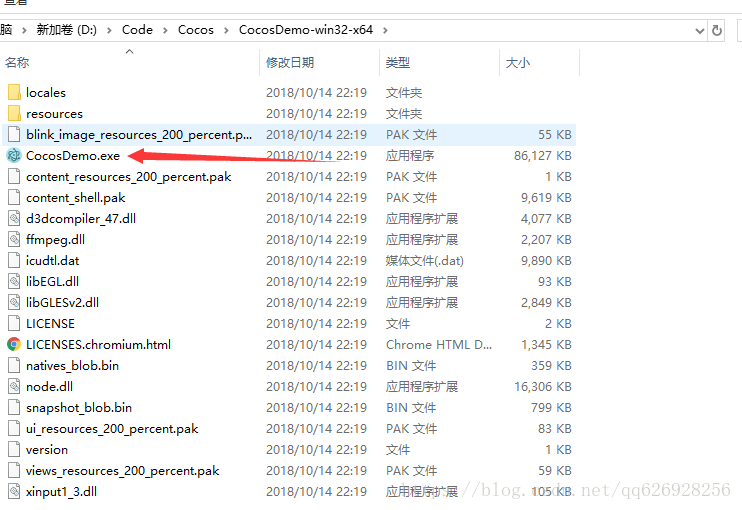Click the node.dll file icon
This screenshot has width=742, height=510.
(x=14, y=386)
